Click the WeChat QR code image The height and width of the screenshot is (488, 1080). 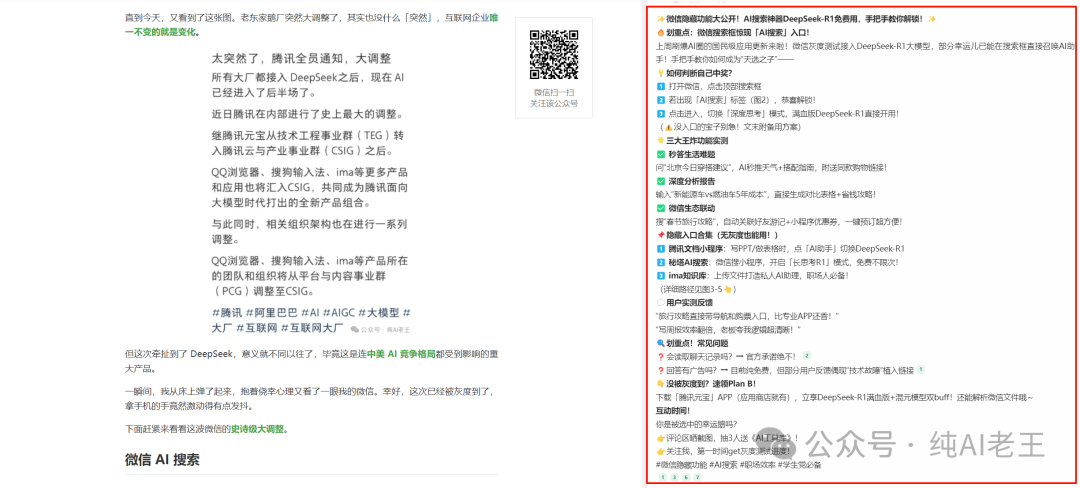pos(553,54)
